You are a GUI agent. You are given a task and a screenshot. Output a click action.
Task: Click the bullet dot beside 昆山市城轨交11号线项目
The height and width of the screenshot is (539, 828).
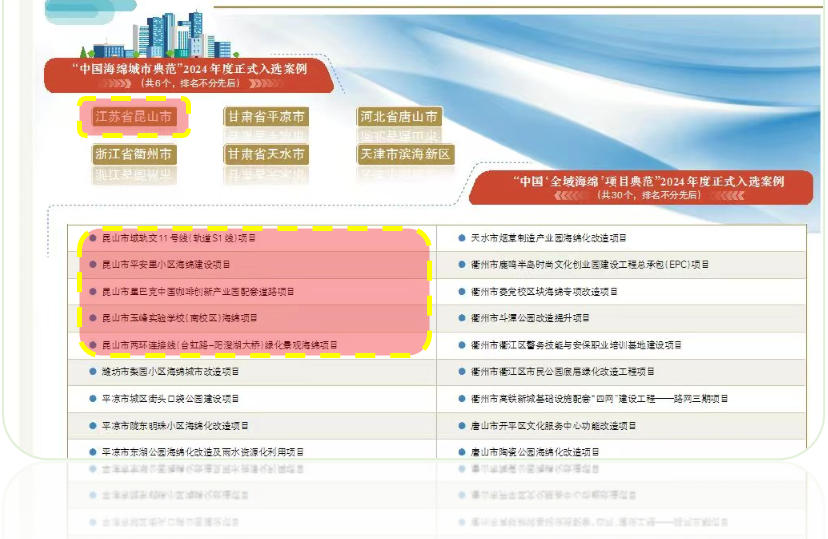point(93,239)
